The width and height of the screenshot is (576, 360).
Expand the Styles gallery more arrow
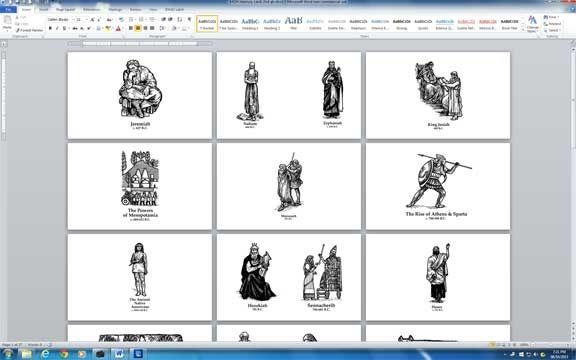pos(523,30)
